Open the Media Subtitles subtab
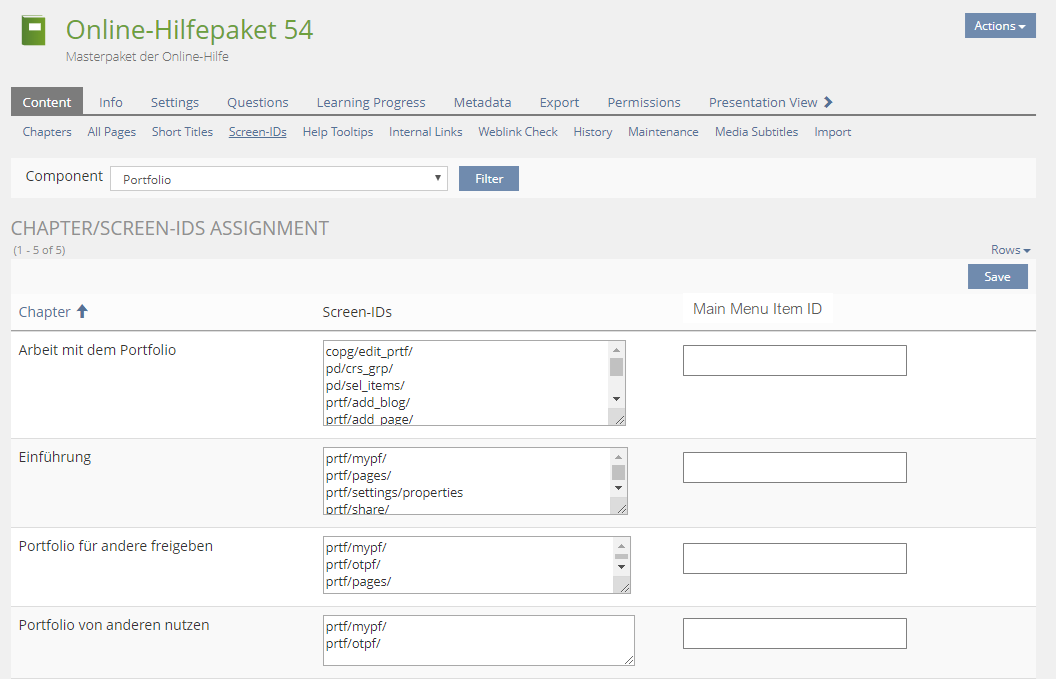 pos(756,132)
